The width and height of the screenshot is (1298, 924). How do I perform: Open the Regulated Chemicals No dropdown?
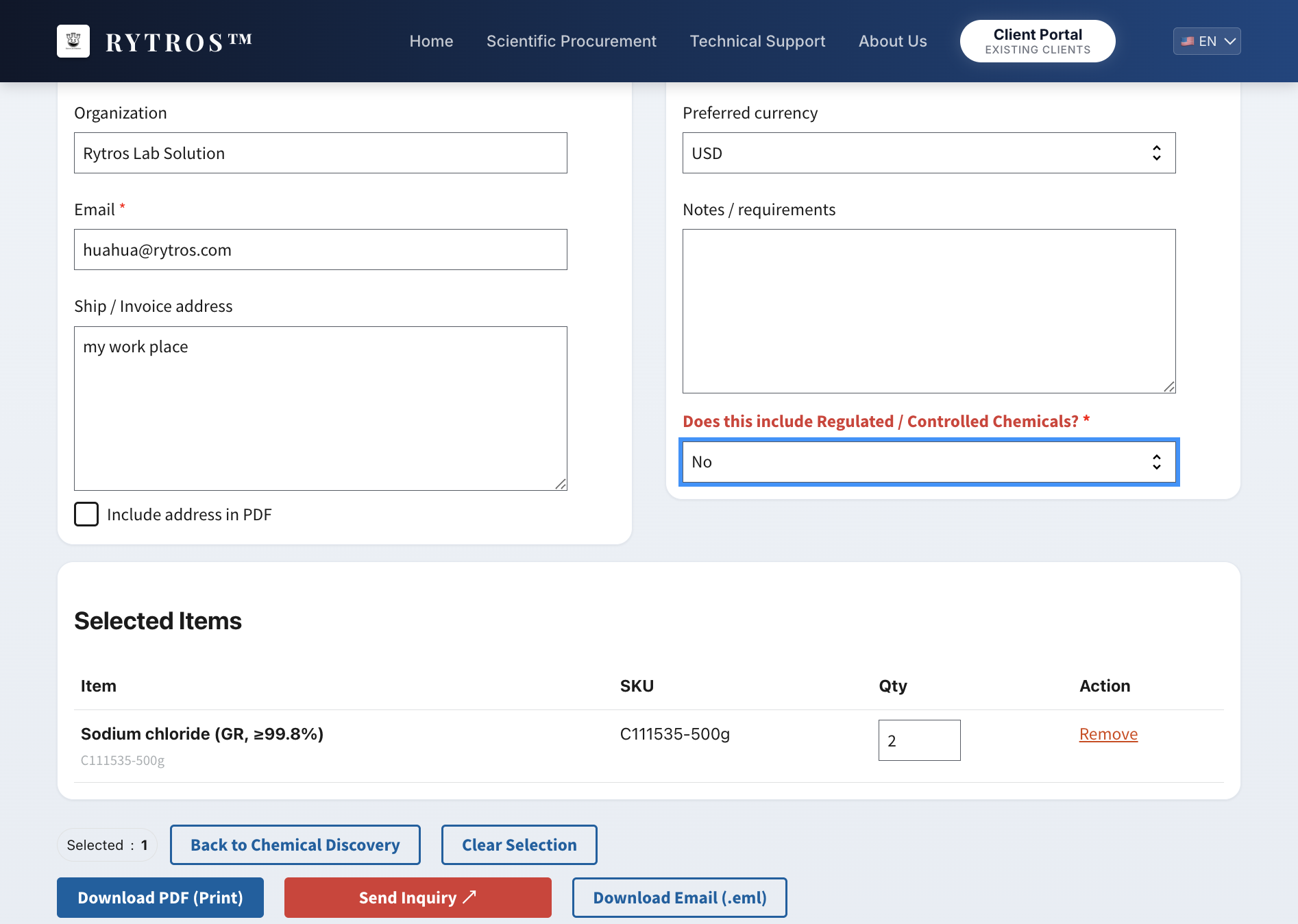point(929,462)
